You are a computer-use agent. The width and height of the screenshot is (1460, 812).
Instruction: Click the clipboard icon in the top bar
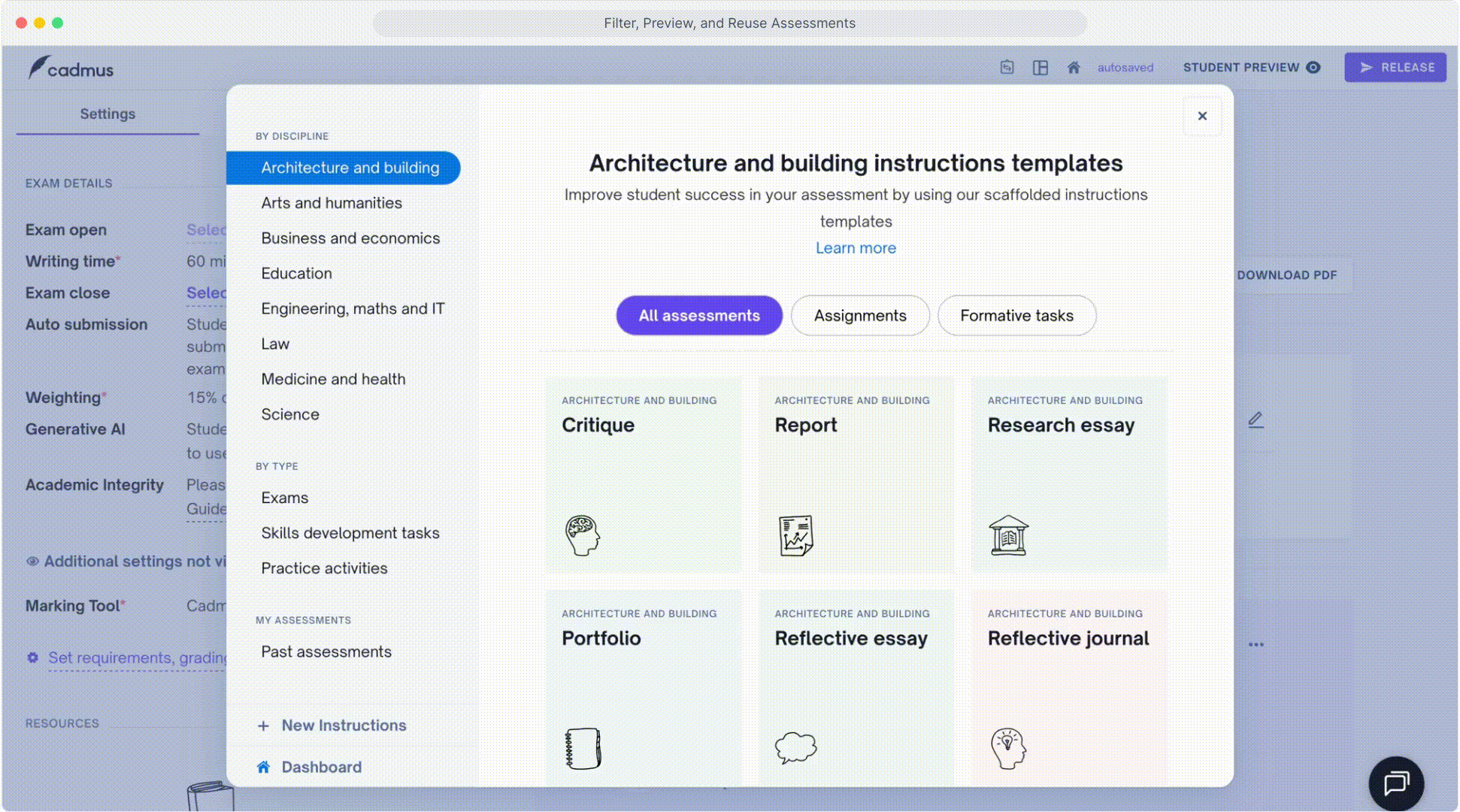click(x=1007, y=67)
